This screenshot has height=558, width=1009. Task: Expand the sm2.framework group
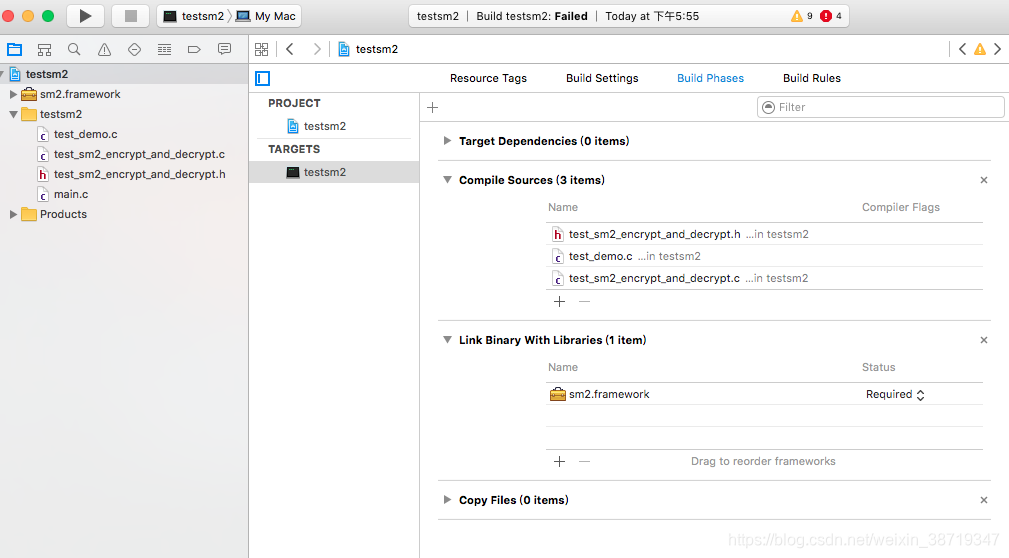13,94
